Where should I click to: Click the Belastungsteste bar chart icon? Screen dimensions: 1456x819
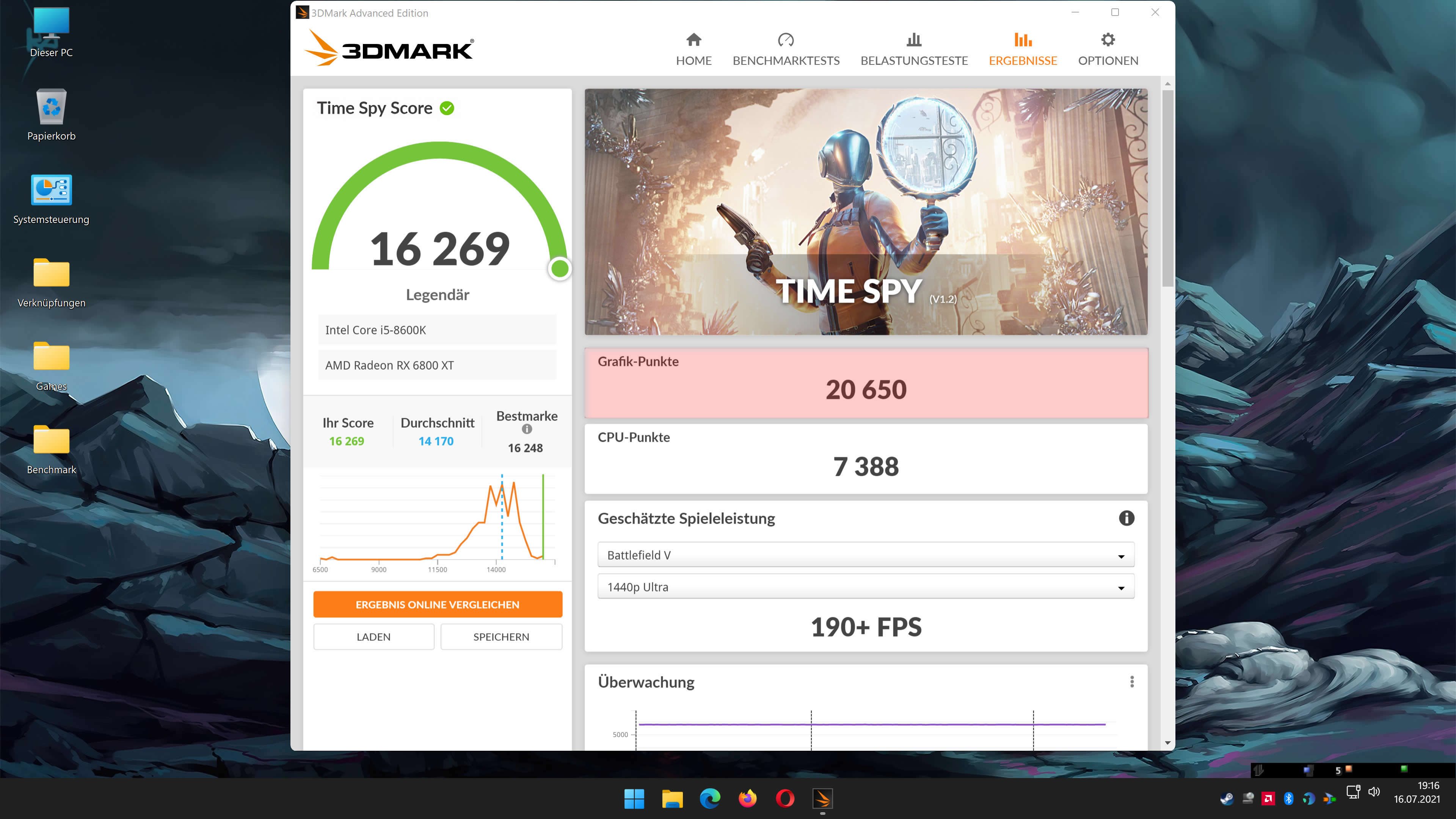tap(913, 39)
